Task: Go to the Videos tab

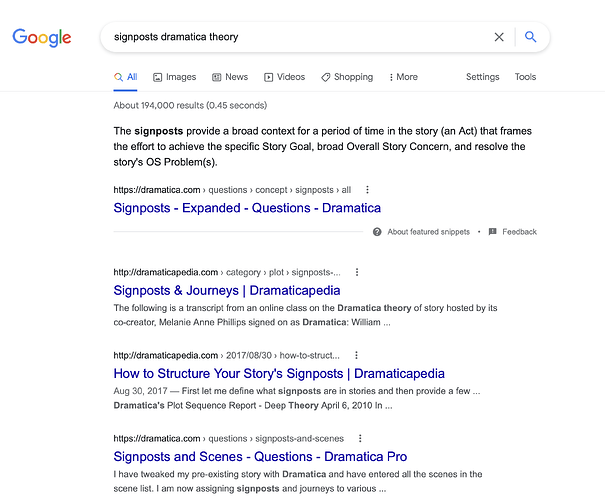Action: [x=285, y=77]
